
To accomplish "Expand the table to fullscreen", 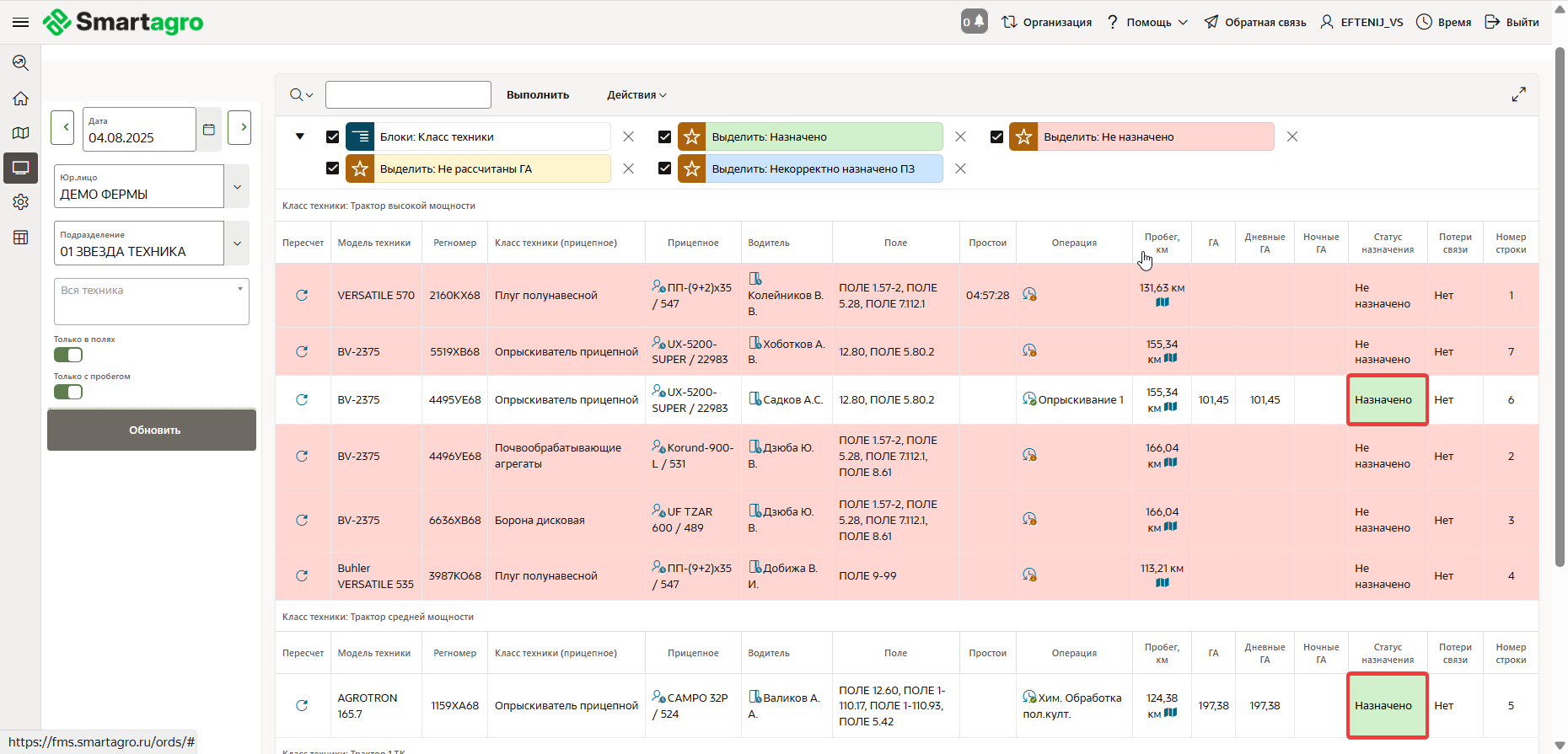I will (1518, 94).
